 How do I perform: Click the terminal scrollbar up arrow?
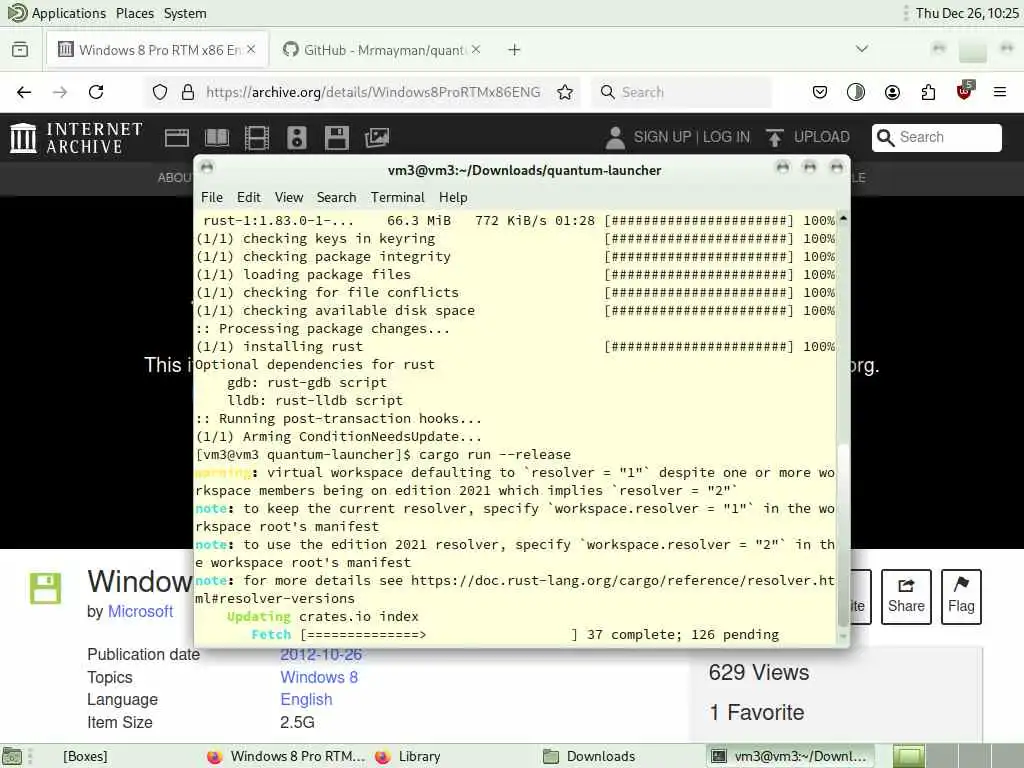pyautogui.click(x=843, y=219)
